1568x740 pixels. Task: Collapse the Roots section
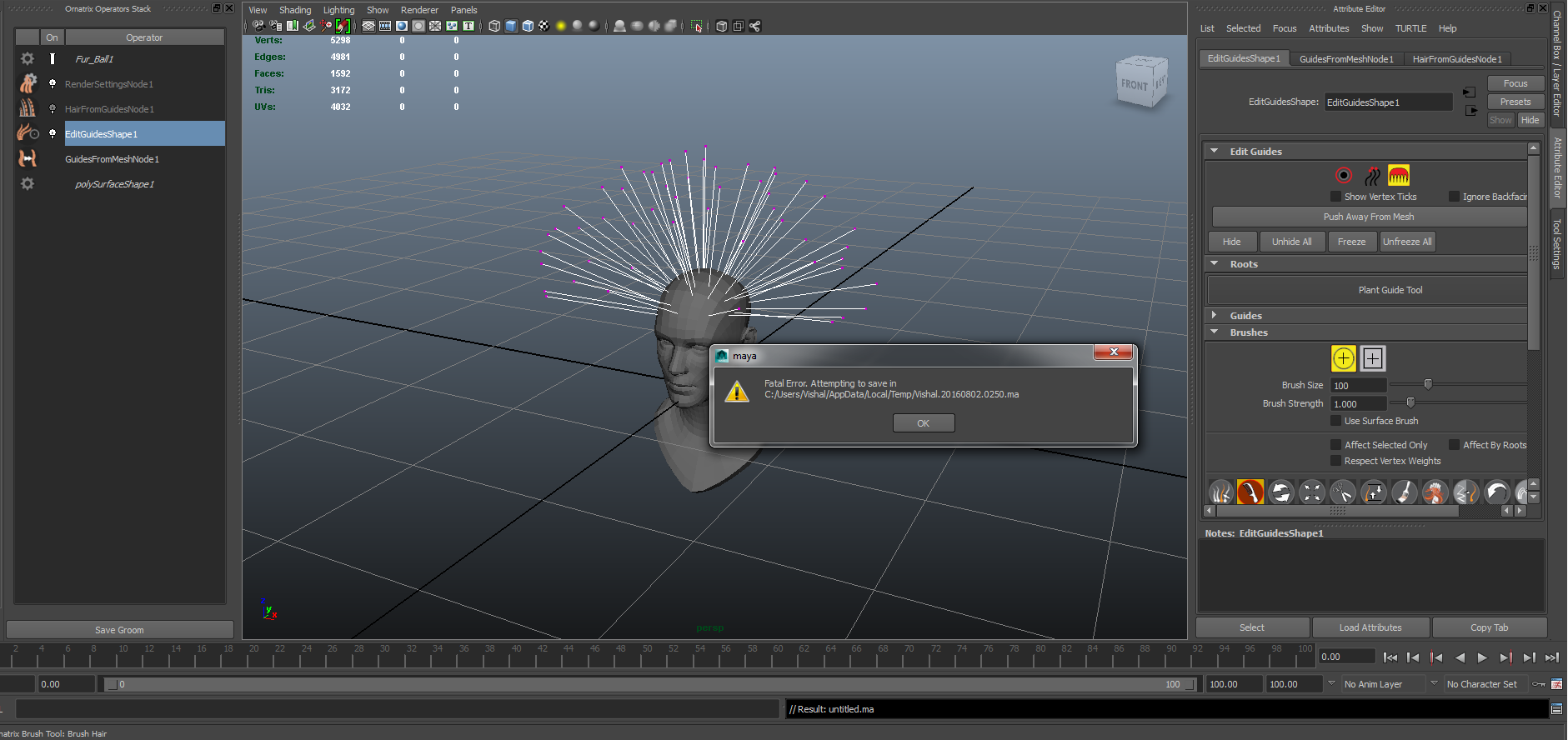point(1215,264)
